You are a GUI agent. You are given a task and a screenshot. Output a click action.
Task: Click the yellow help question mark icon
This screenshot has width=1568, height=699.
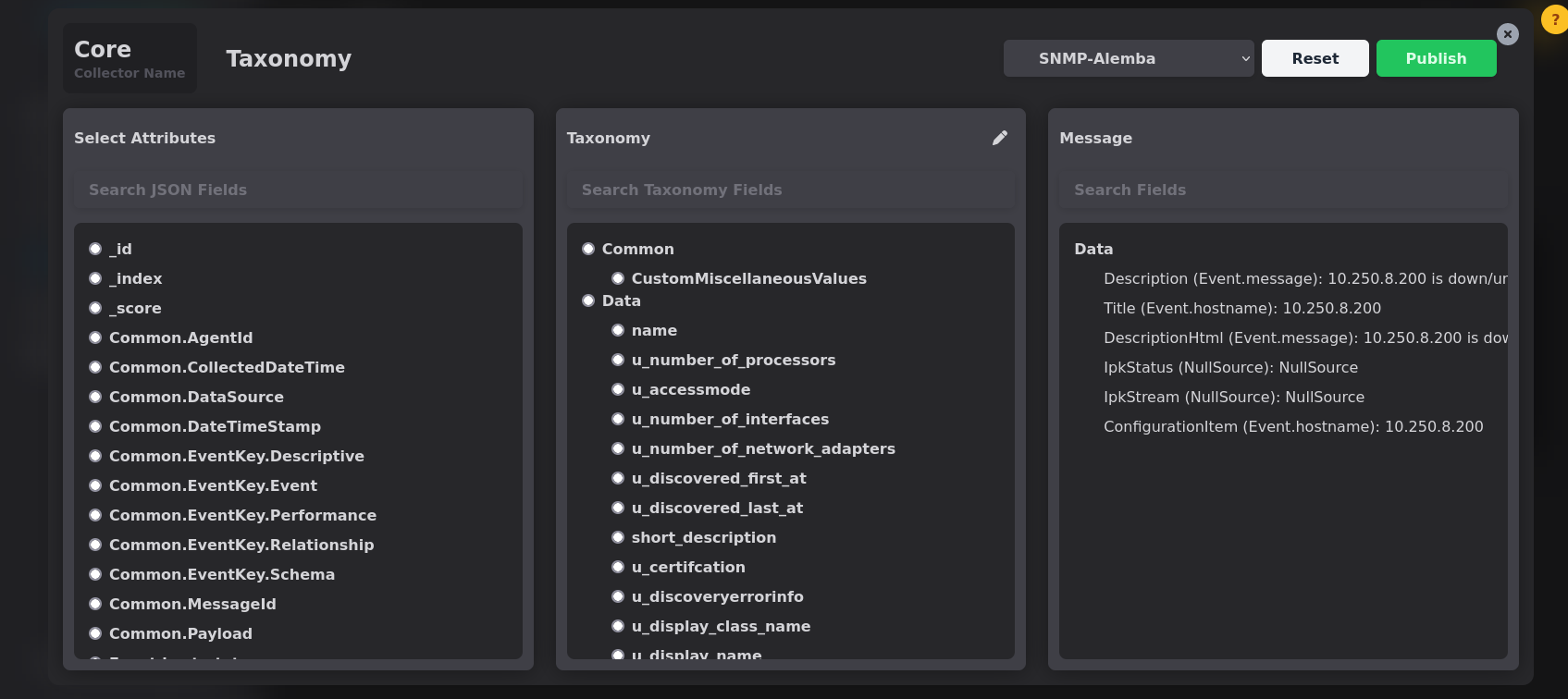point(1554,19)
